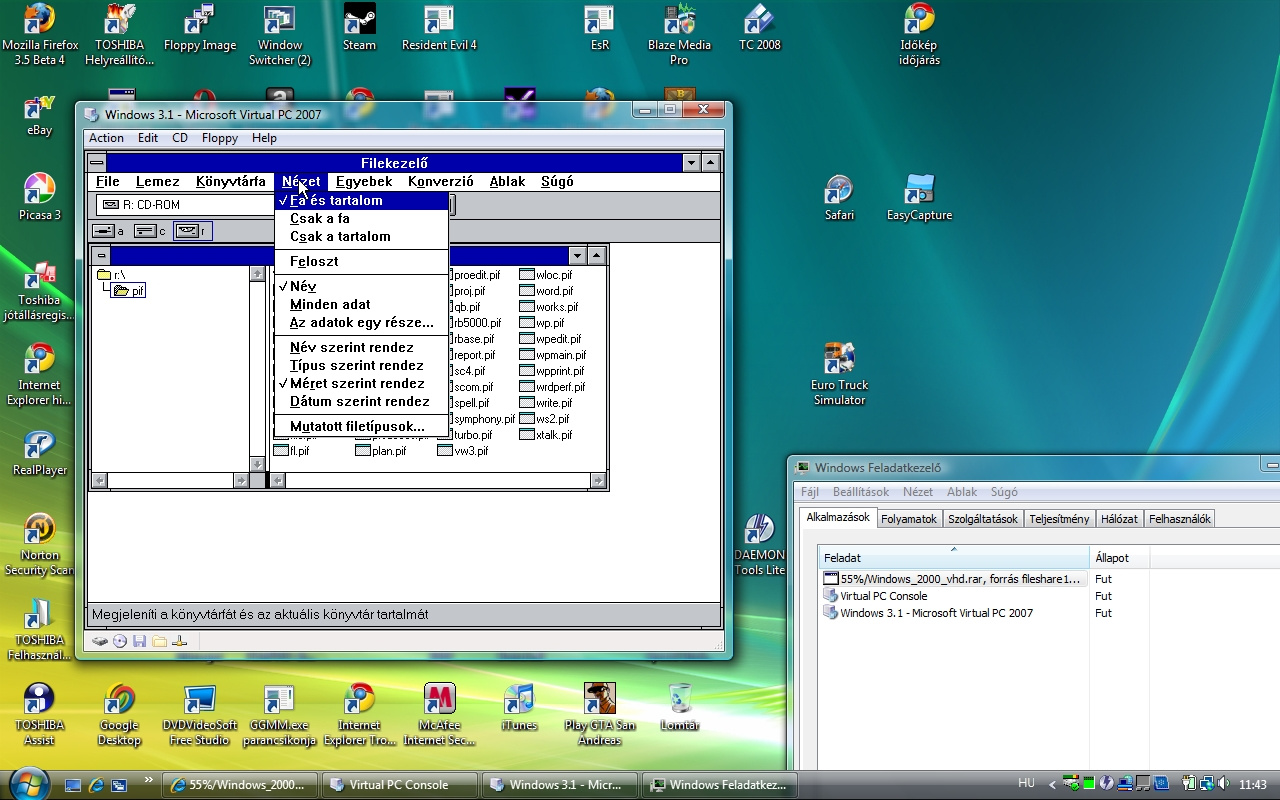
Task: Open the wloc.pif file
Action: pyautogui.click(x=546, y=275)
